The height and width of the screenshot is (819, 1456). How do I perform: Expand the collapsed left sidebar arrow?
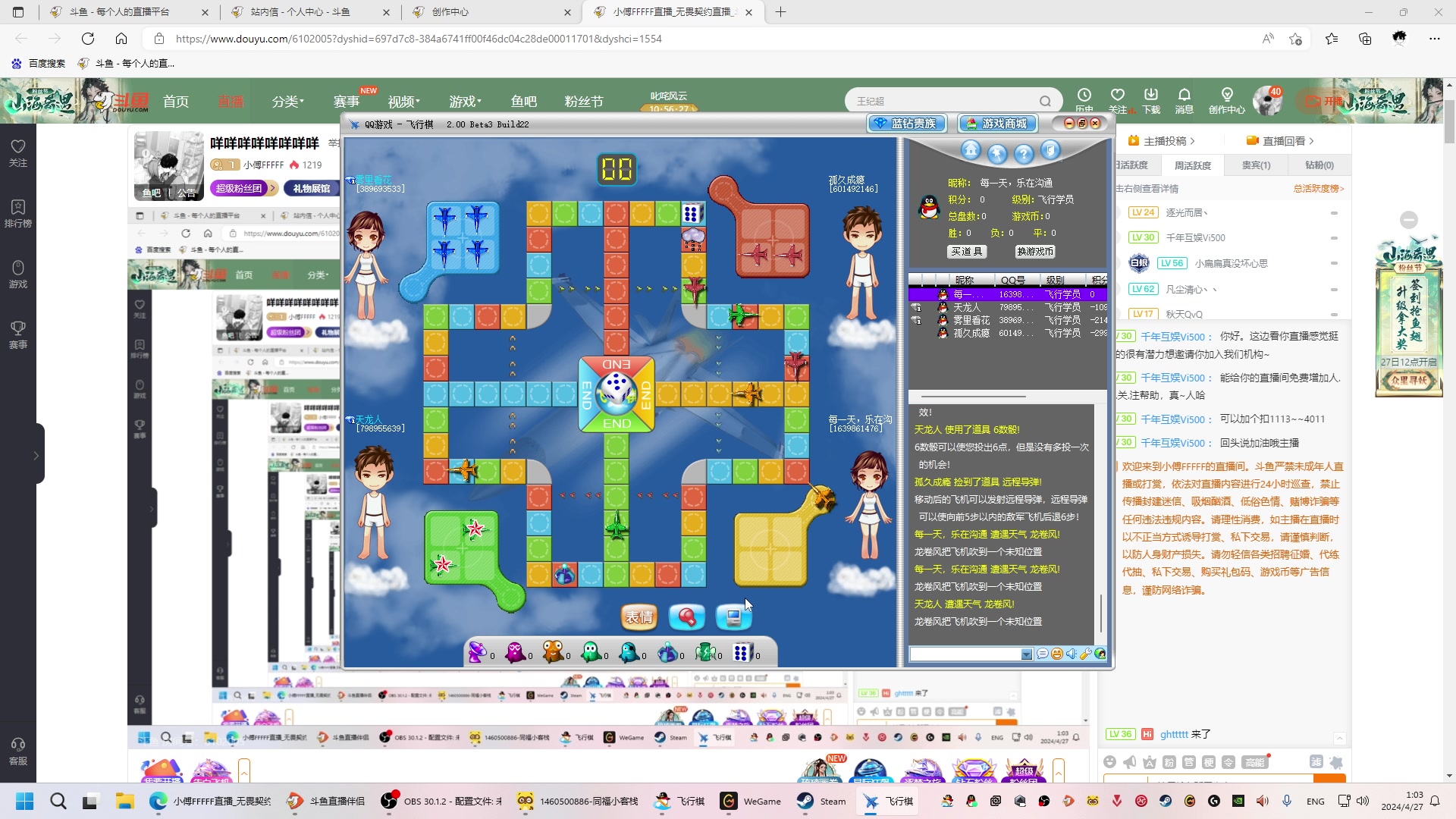coord(36,455)
